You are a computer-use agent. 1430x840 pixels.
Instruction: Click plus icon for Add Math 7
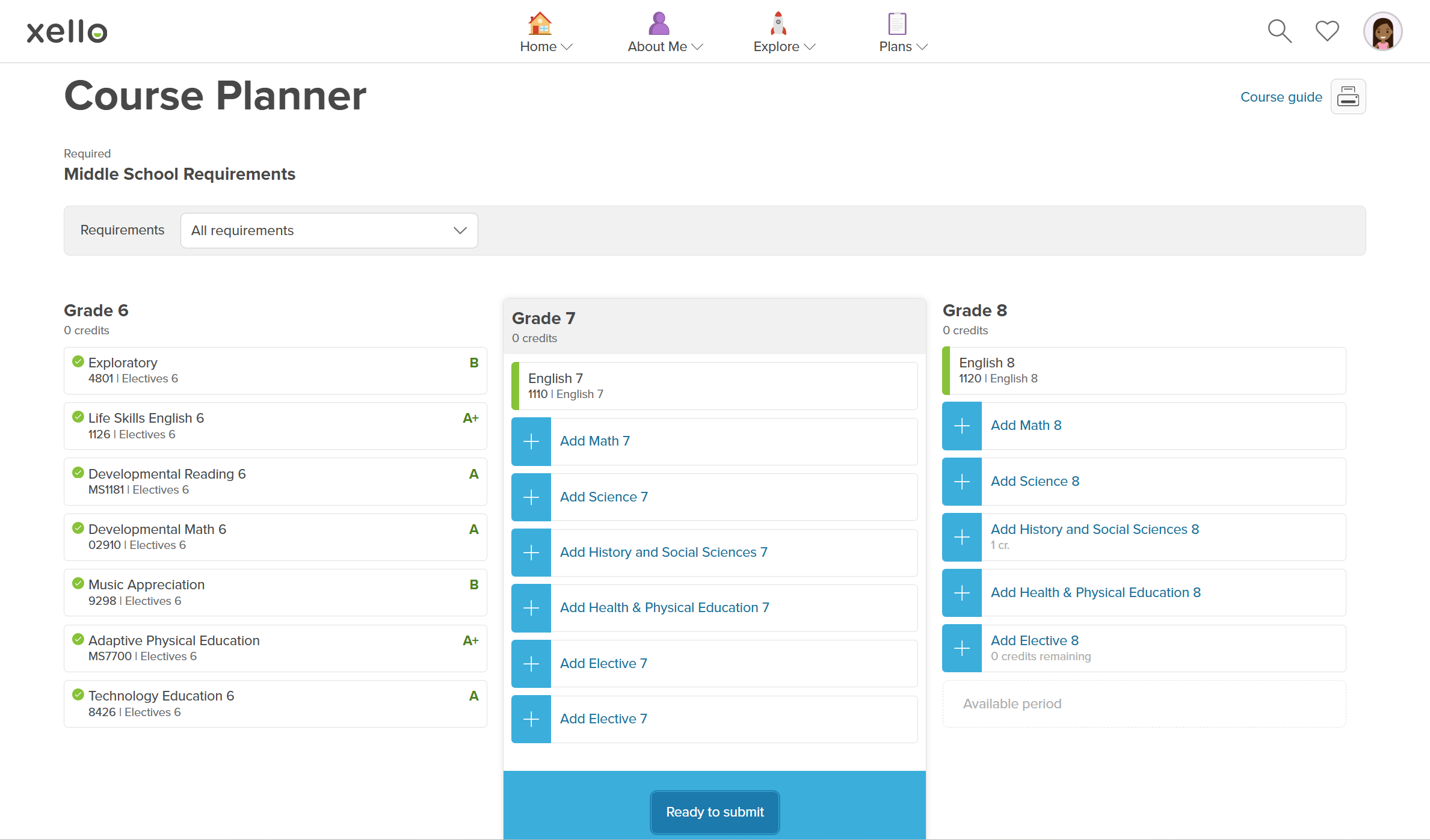[531, 441]
